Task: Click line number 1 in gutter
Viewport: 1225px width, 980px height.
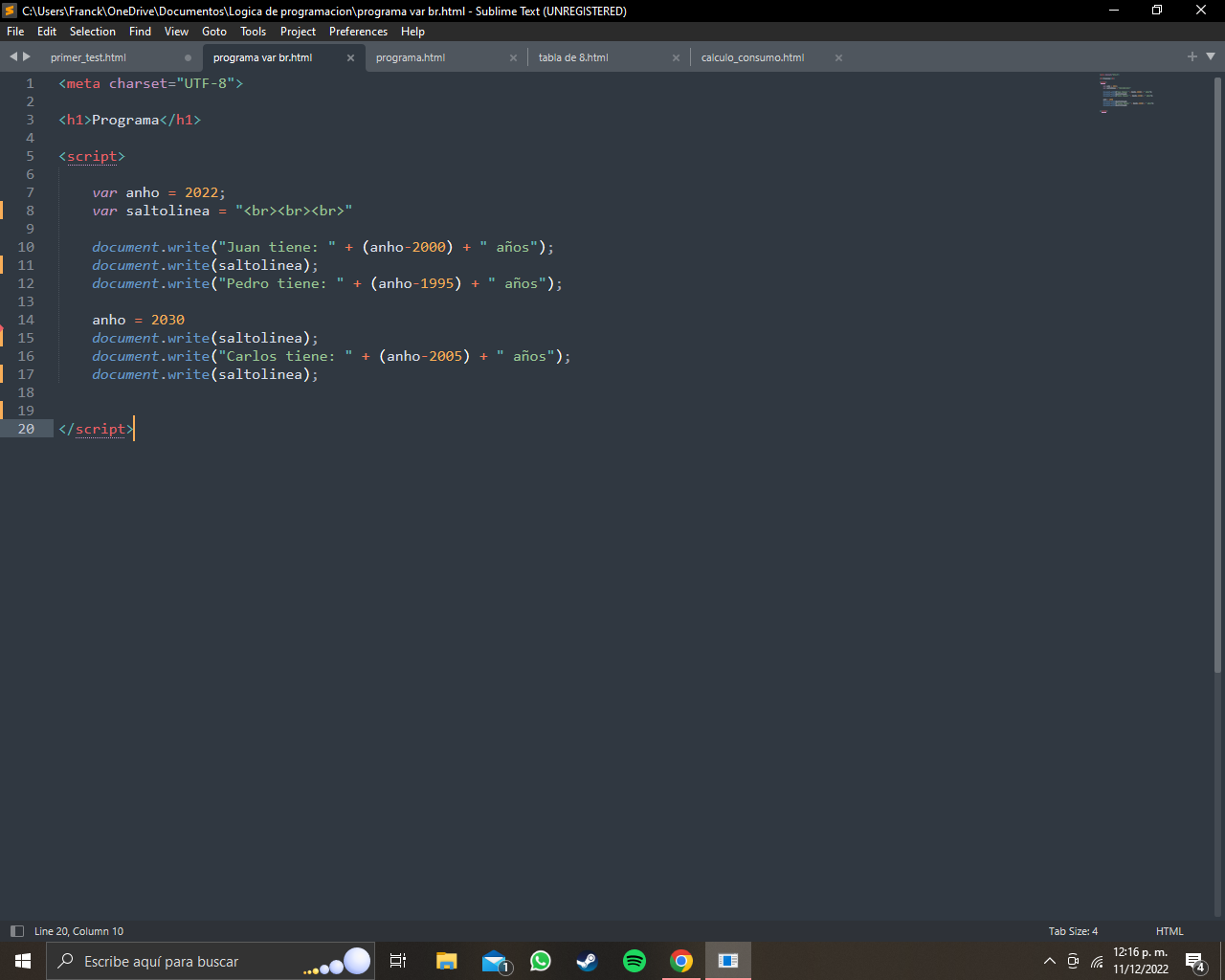Action: click(30, 83)
